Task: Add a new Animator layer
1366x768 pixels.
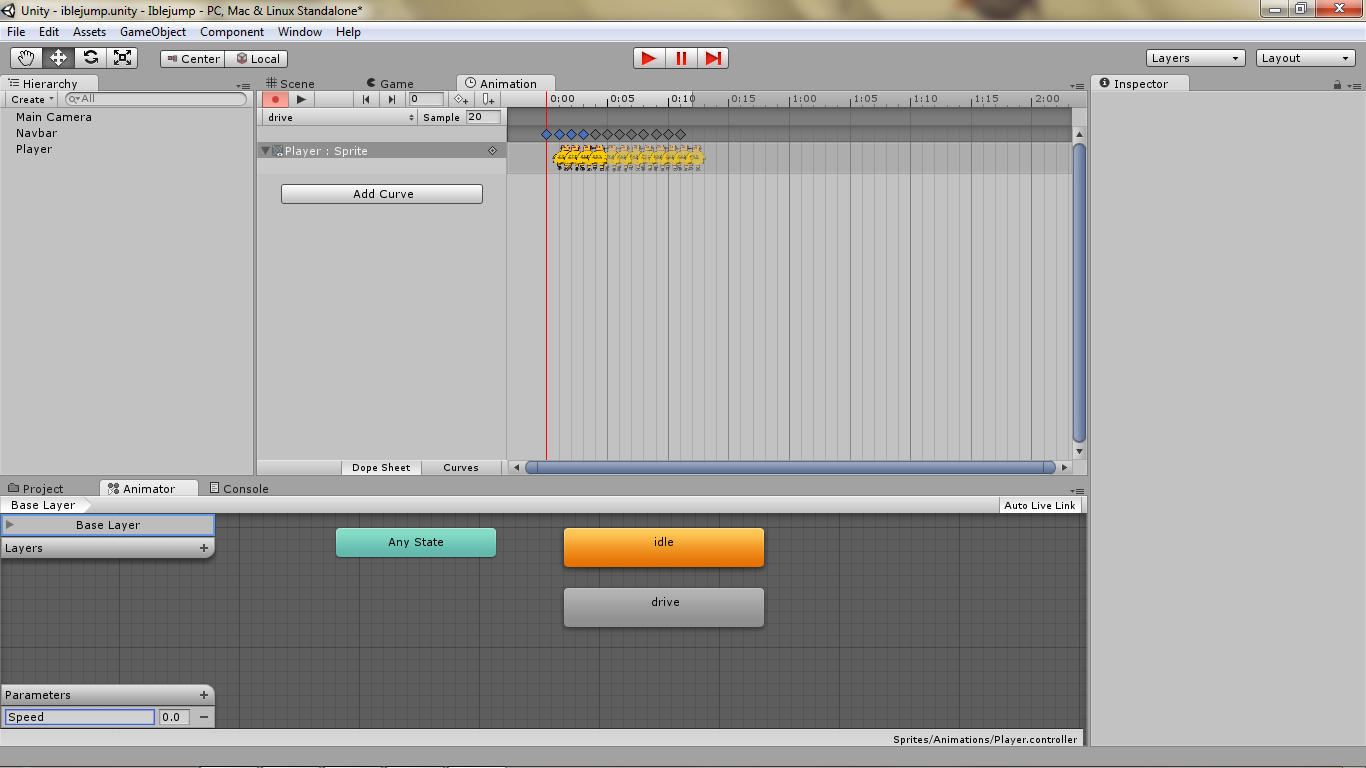Action: [x=204, y=548]
